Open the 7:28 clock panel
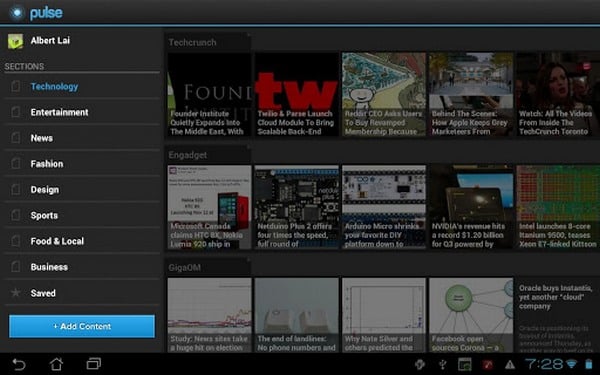600x375 pixels. click(543, 364)
